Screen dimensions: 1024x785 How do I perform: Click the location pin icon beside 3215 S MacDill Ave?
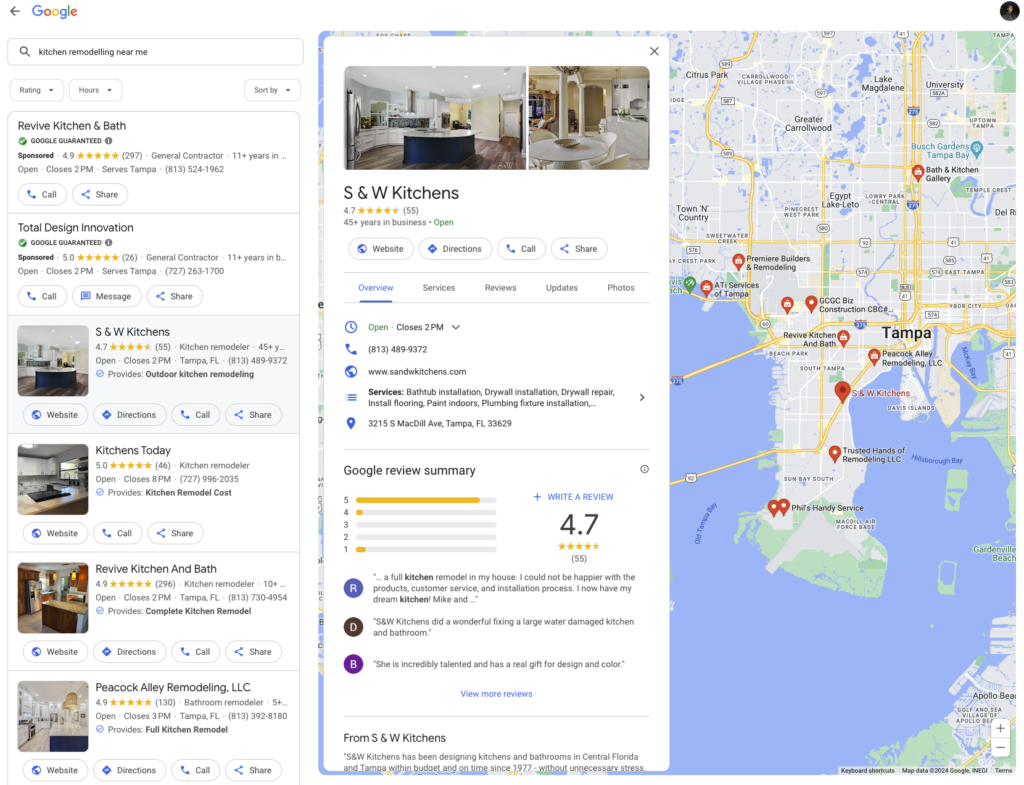coord(351,423)
